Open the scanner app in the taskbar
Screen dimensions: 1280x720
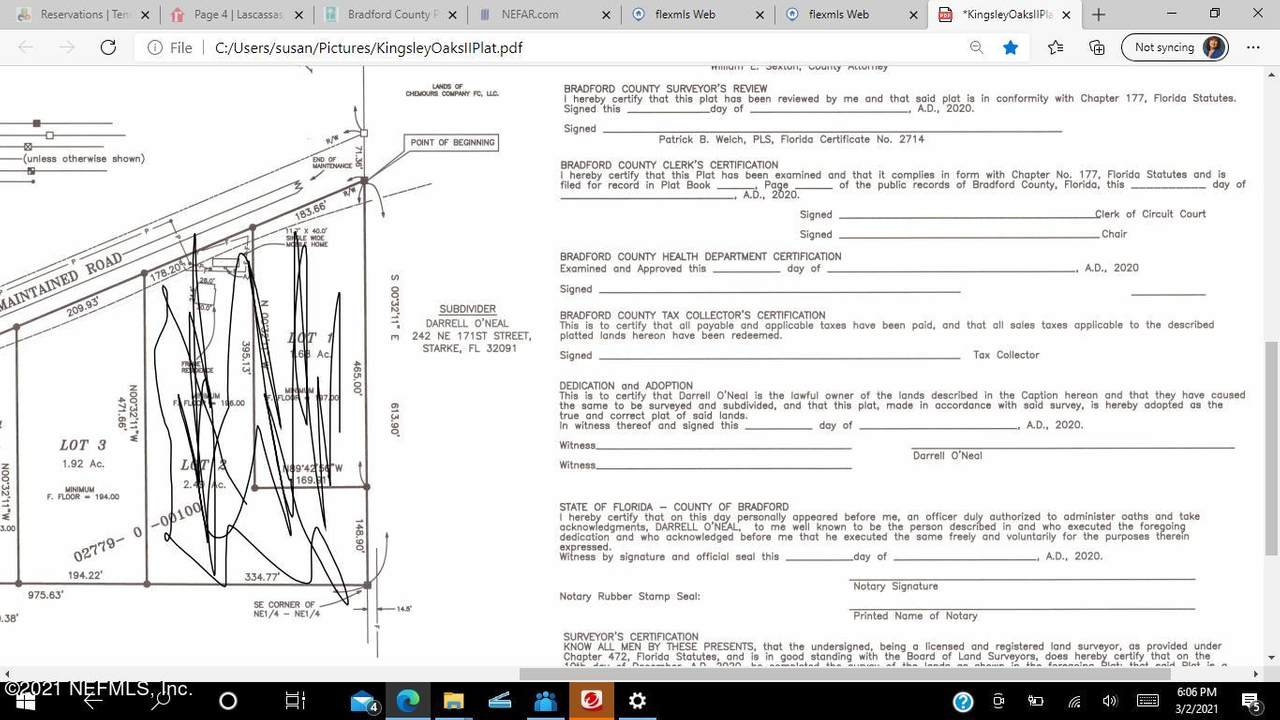pyautogui.click(x=499, y=700)
